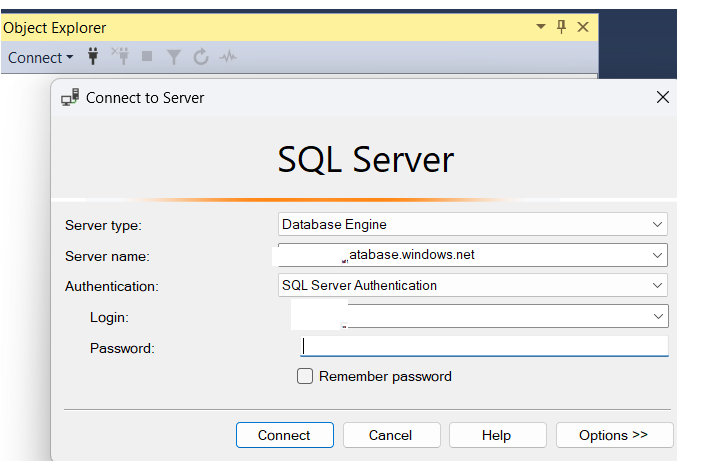
Task: Expand the Authentication dropdown
Action: coord(657,286)
